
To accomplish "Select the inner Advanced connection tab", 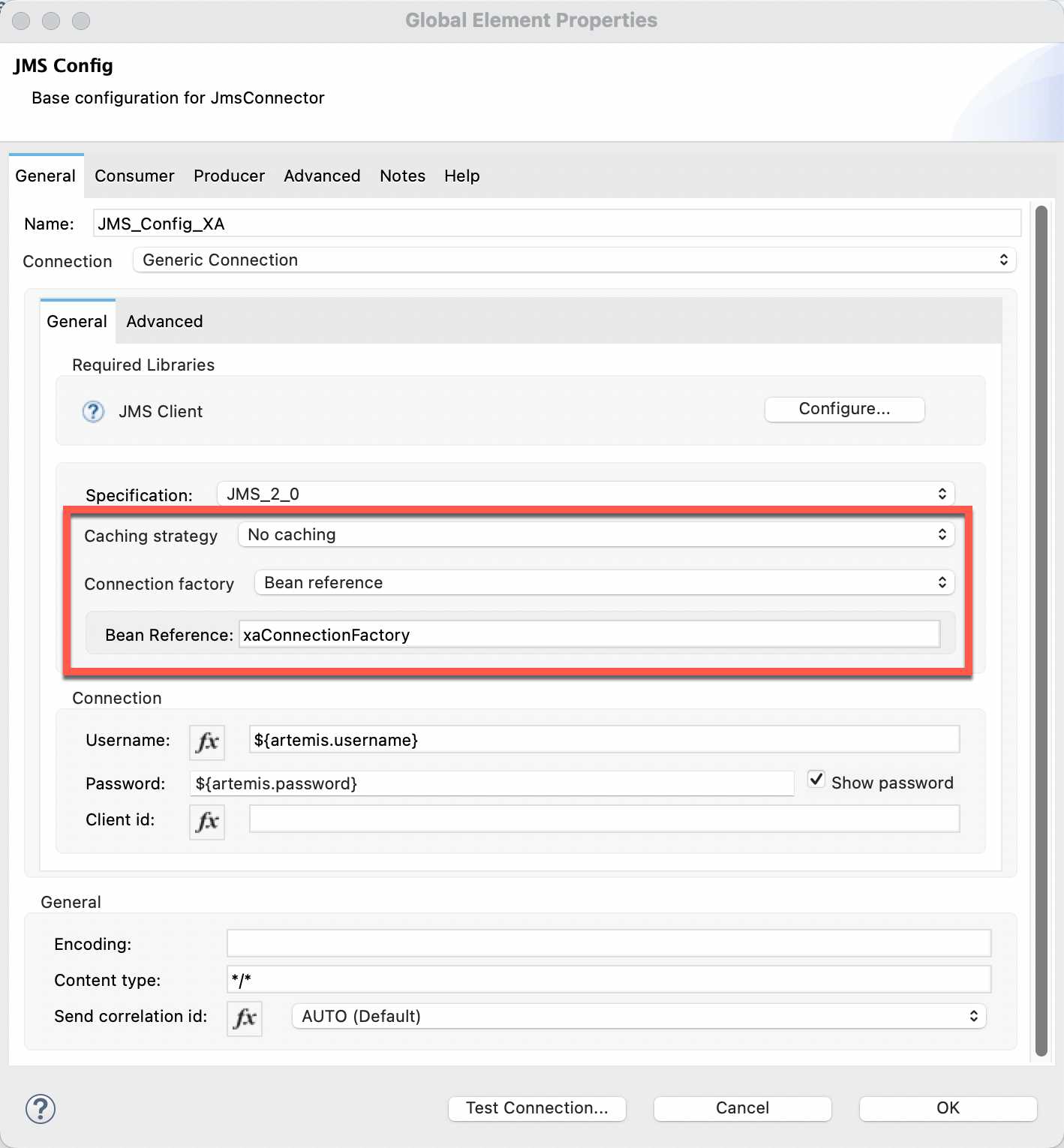I will coord(164,322).
